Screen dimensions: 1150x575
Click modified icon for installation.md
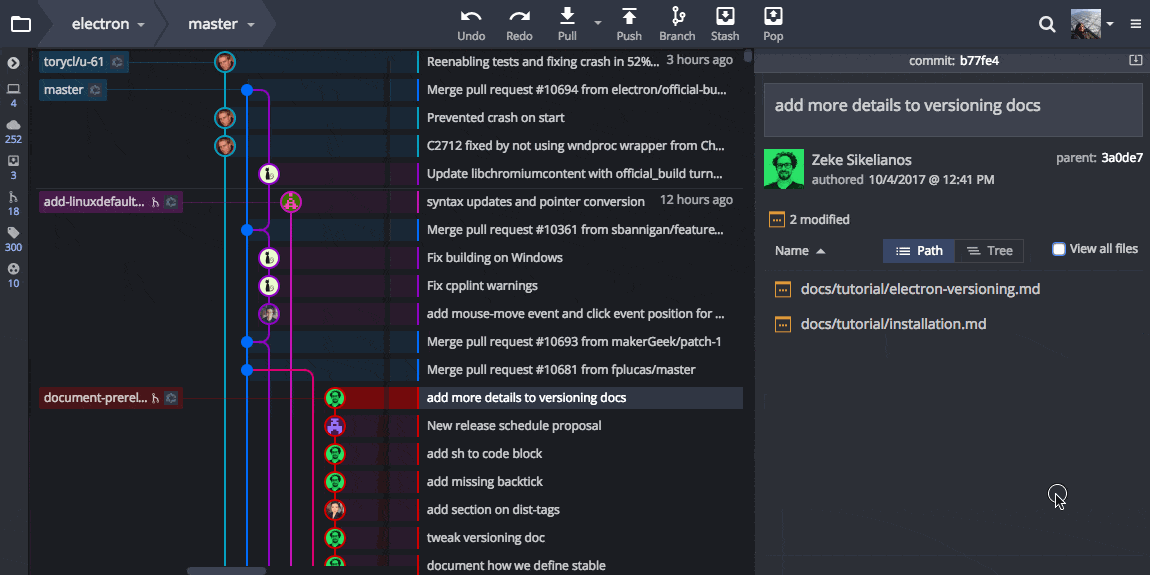pos(783,323)
